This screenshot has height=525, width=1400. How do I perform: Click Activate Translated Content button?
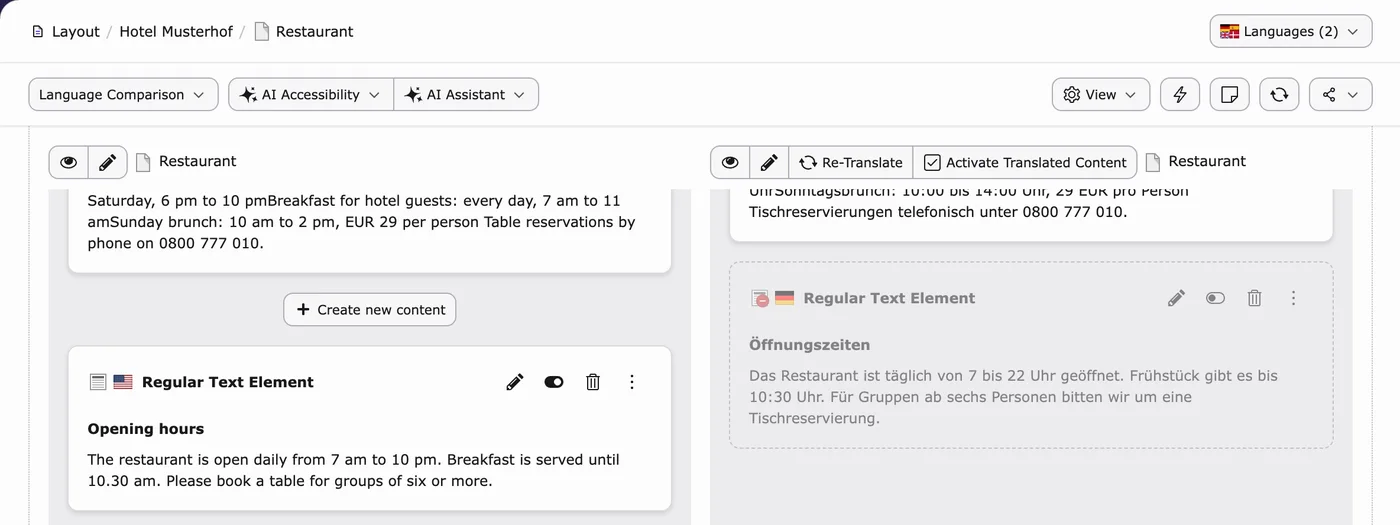1025,162
